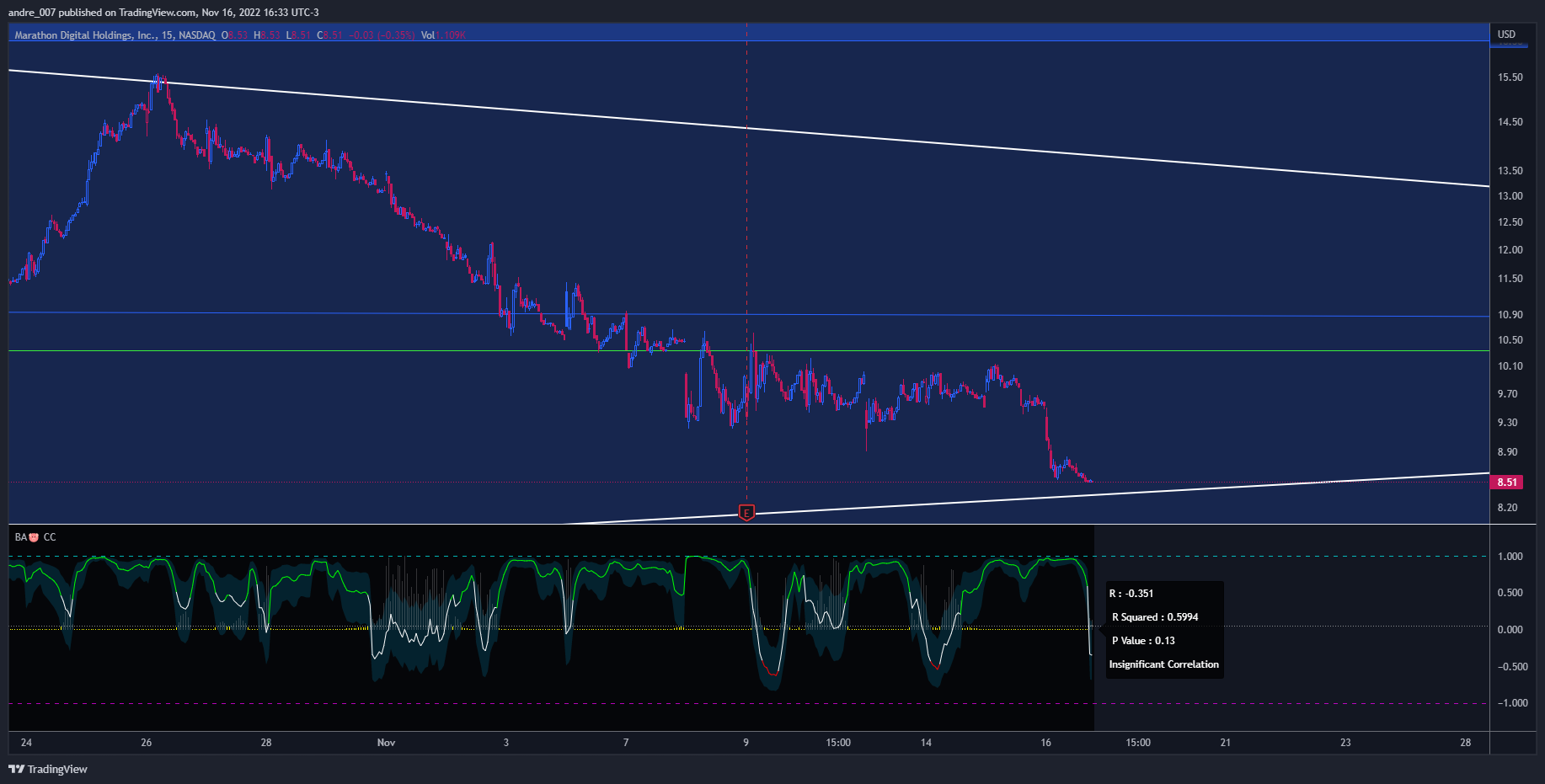The width and height of the screenshot is (1545, 784).
Task: Click the TradingView logo at bottom
Action: click(x=48, y=769)
